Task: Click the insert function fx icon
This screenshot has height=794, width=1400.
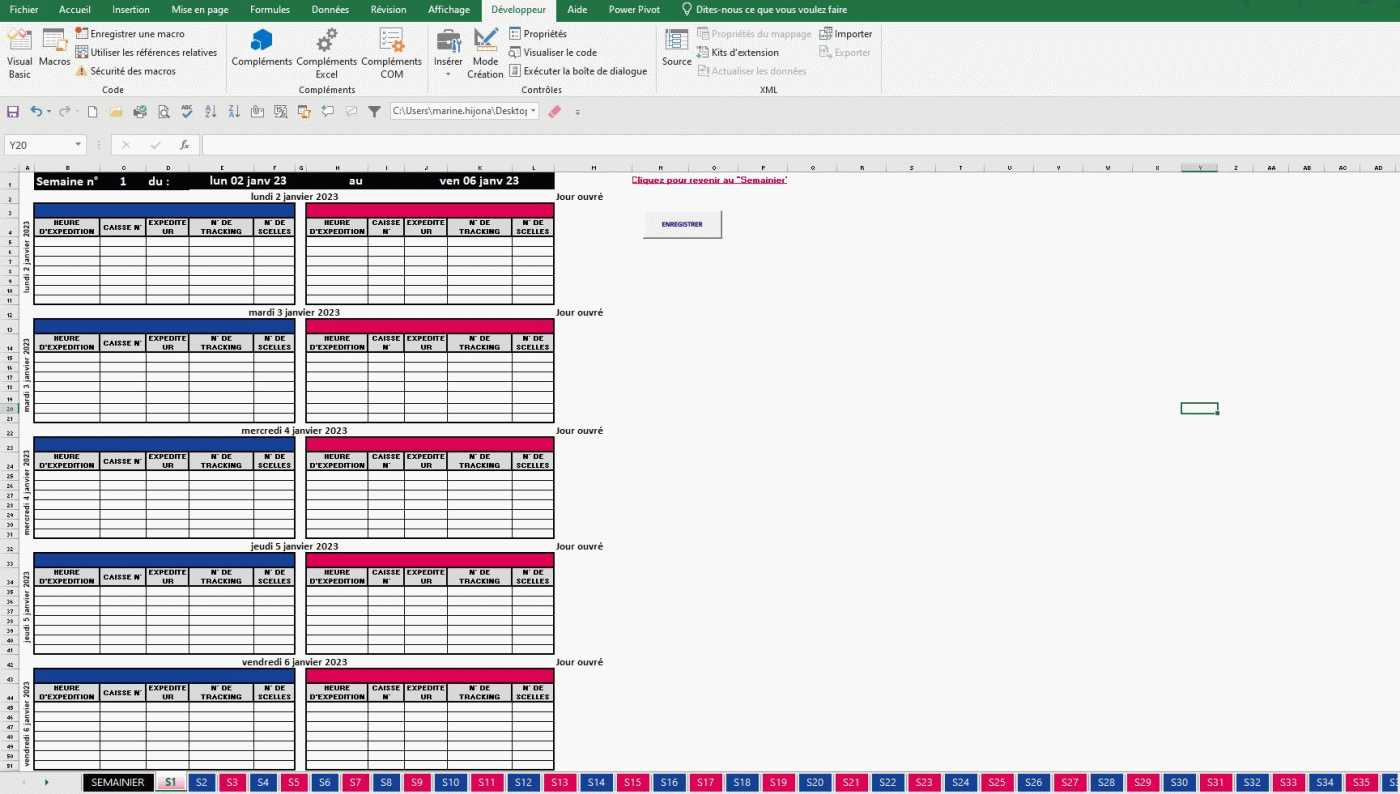Action: coord(184,145)
